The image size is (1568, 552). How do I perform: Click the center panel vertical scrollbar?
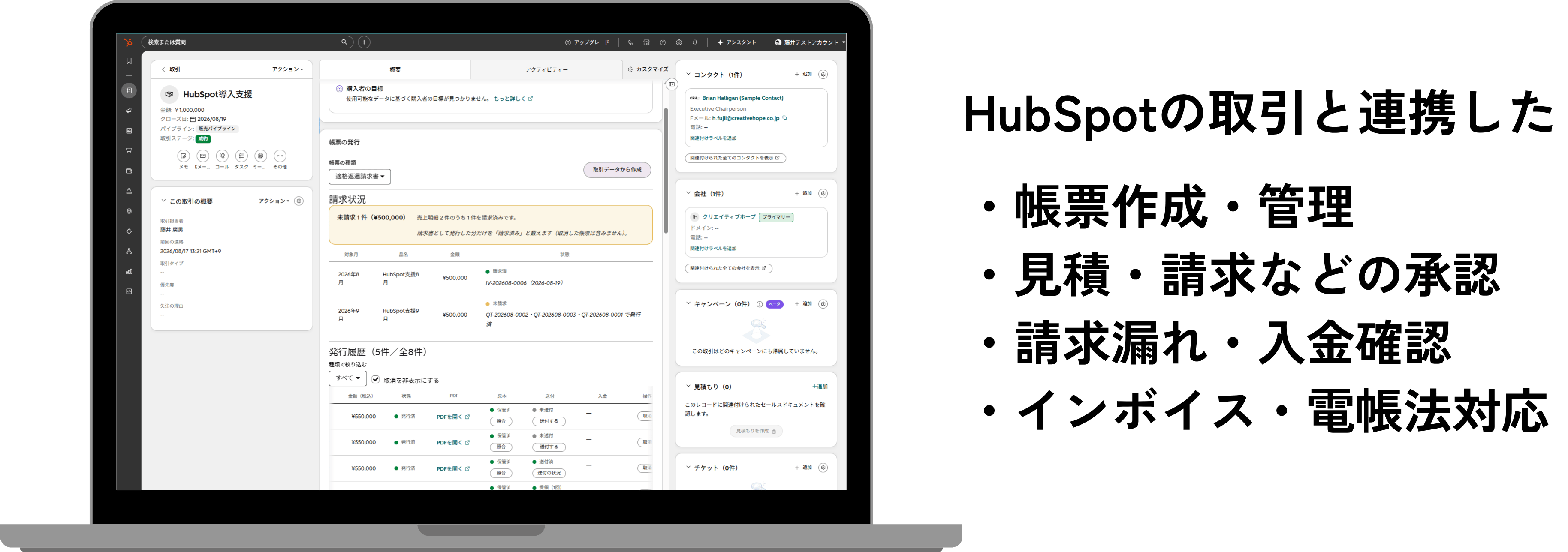666,170
